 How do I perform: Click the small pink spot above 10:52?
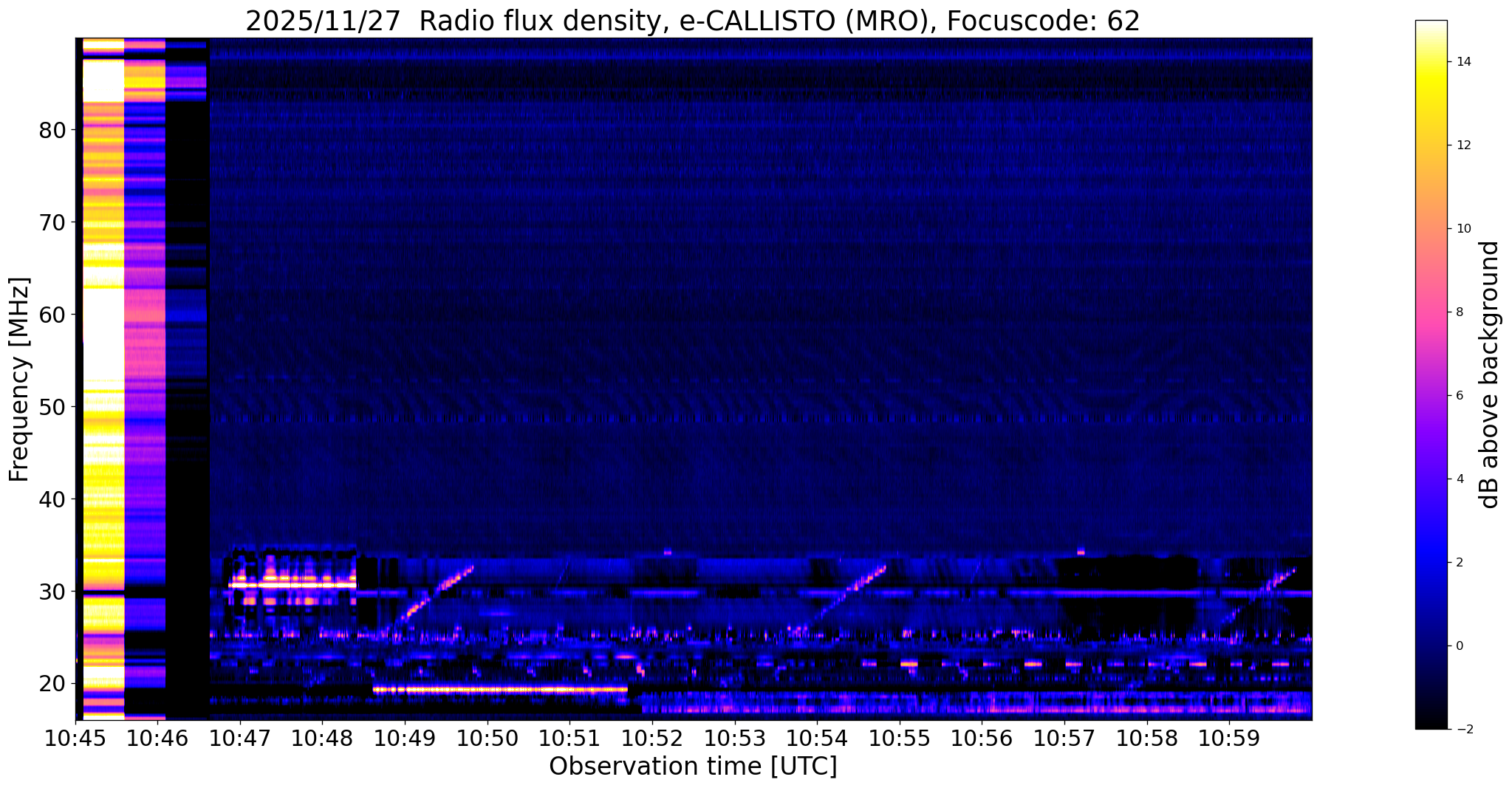pos(668,552)
